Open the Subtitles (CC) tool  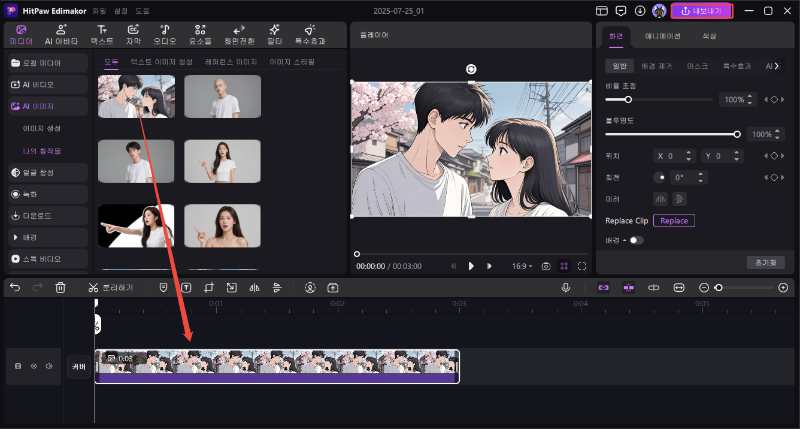point(133,35)
